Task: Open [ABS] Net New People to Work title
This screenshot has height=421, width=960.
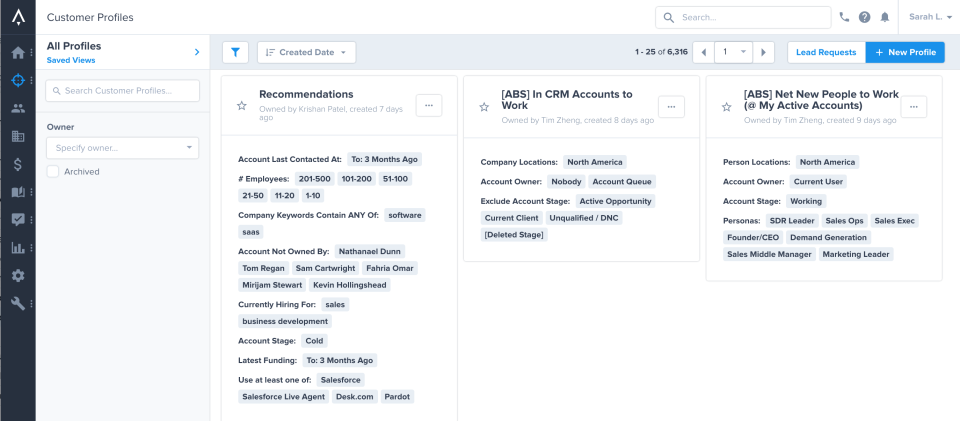Action: coord(821,100)
